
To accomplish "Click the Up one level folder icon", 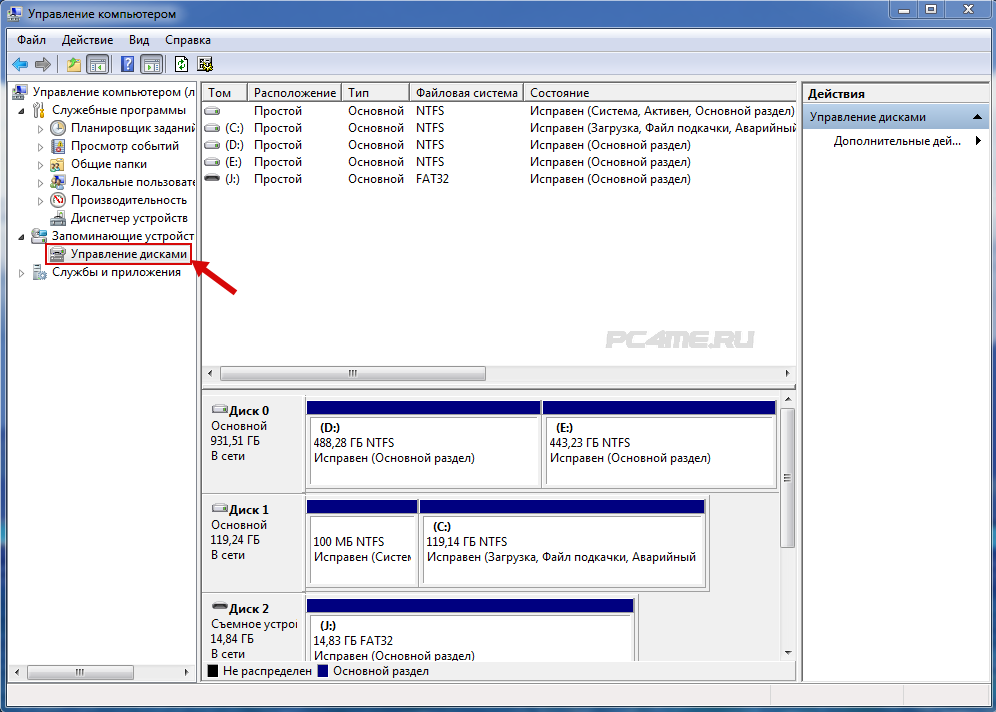I will [73, 65].
